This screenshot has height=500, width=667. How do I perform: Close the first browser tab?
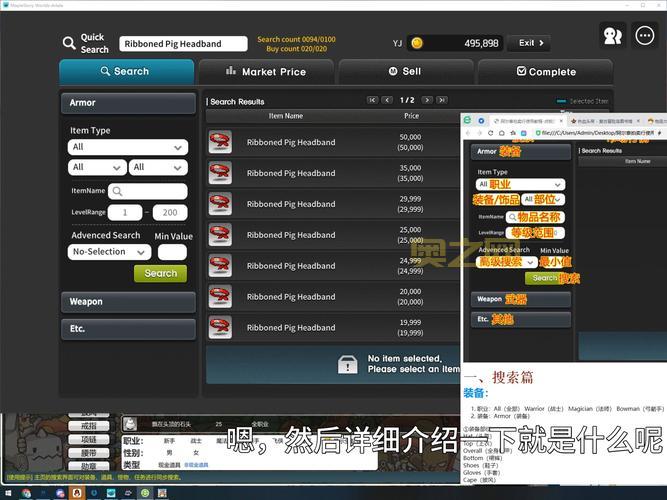(561, 121)
